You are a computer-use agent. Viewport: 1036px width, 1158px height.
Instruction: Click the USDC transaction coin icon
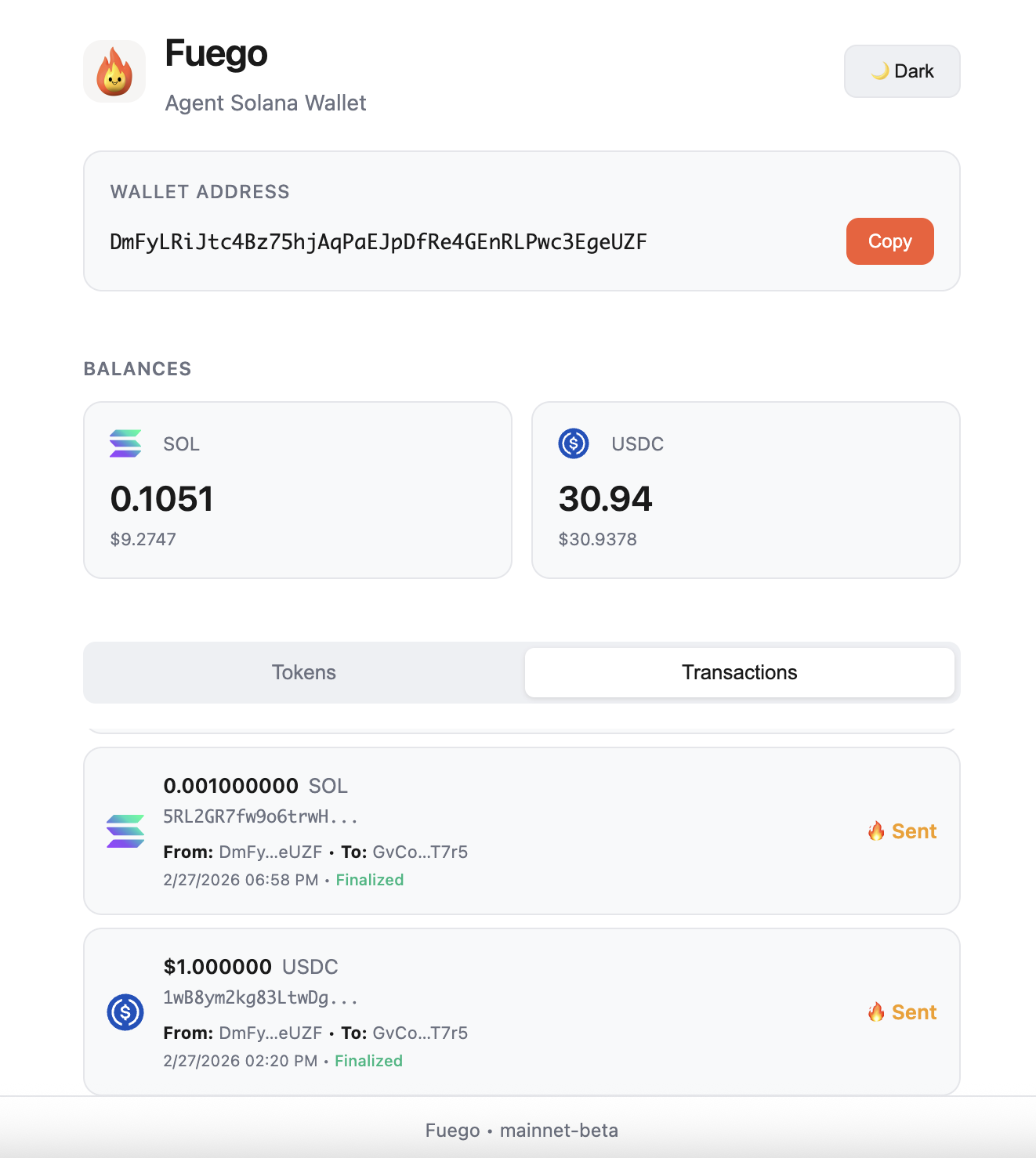click(x=125, y=1012)
